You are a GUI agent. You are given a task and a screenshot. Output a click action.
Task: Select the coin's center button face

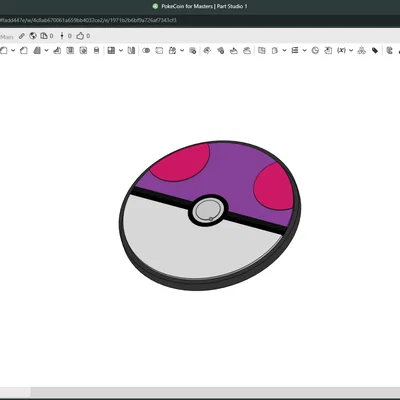(x=208, y=211)
